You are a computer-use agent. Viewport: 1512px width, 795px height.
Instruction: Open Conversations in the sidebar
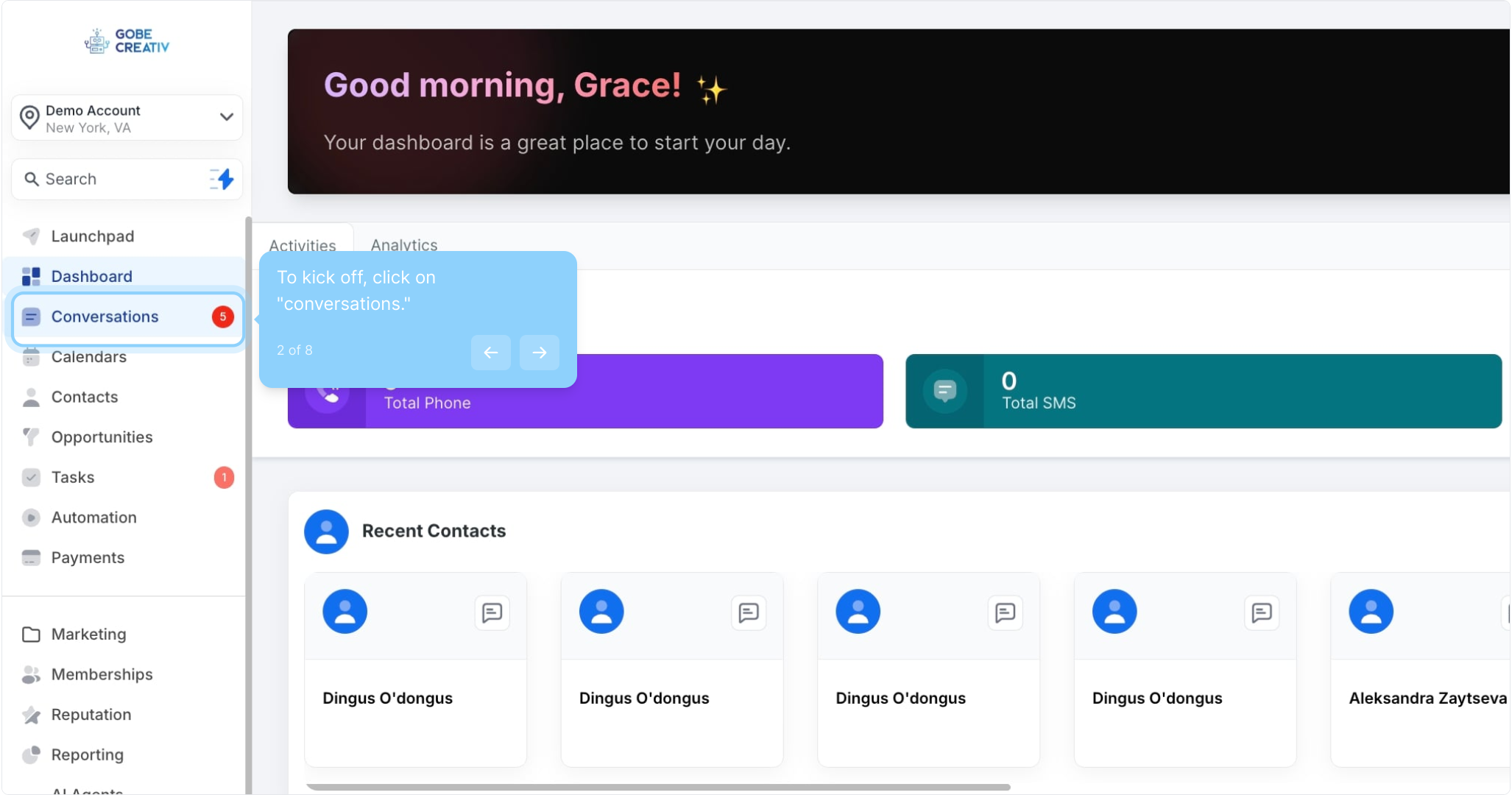pos(105,317)
